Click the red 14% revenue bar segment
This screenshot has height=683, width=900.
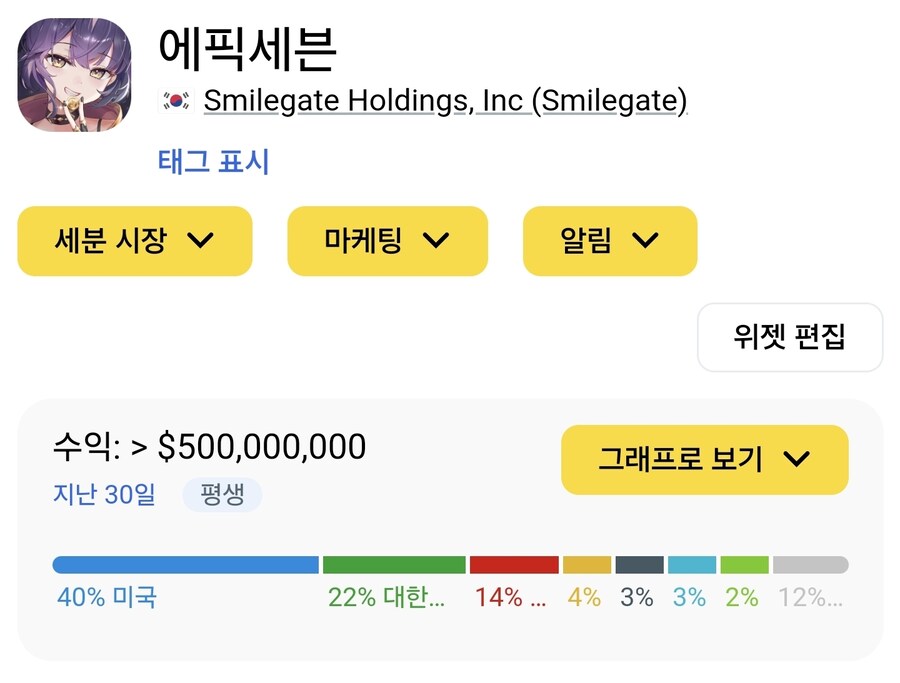pos(512,563)
